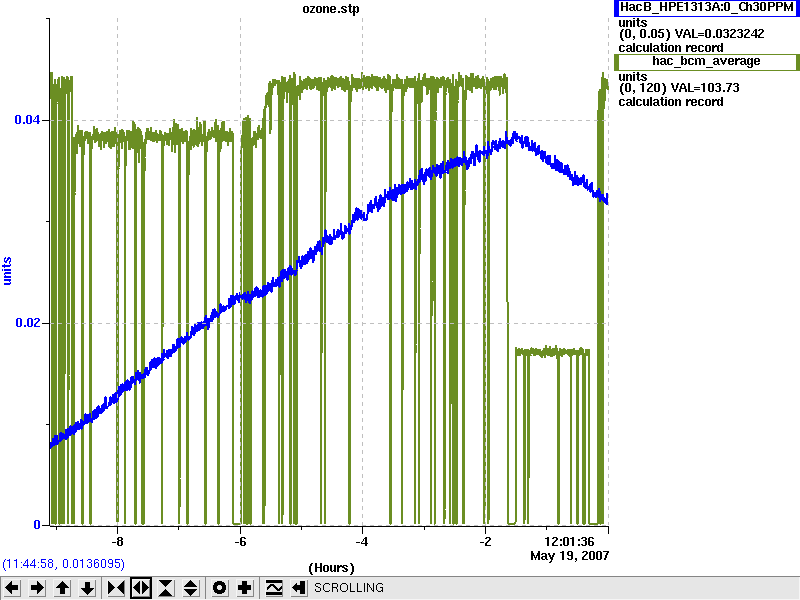Pan the graph right with the right arrow
The width and height of the screenshot is (800, 600).
pos(37,588)
